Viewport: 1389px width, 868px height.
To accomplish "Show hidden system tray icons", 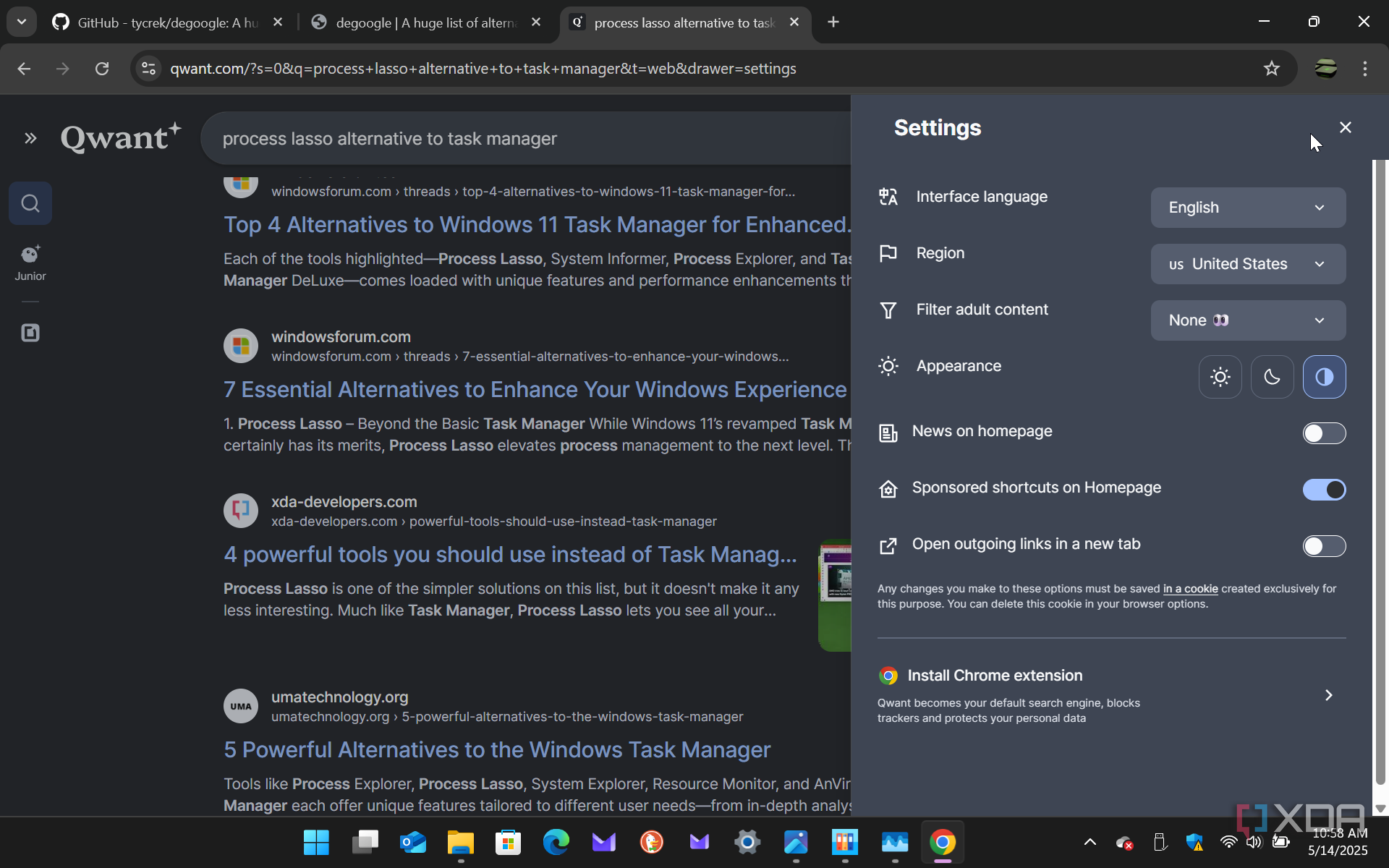I will pyautogui.click(x=1089, y=842).
